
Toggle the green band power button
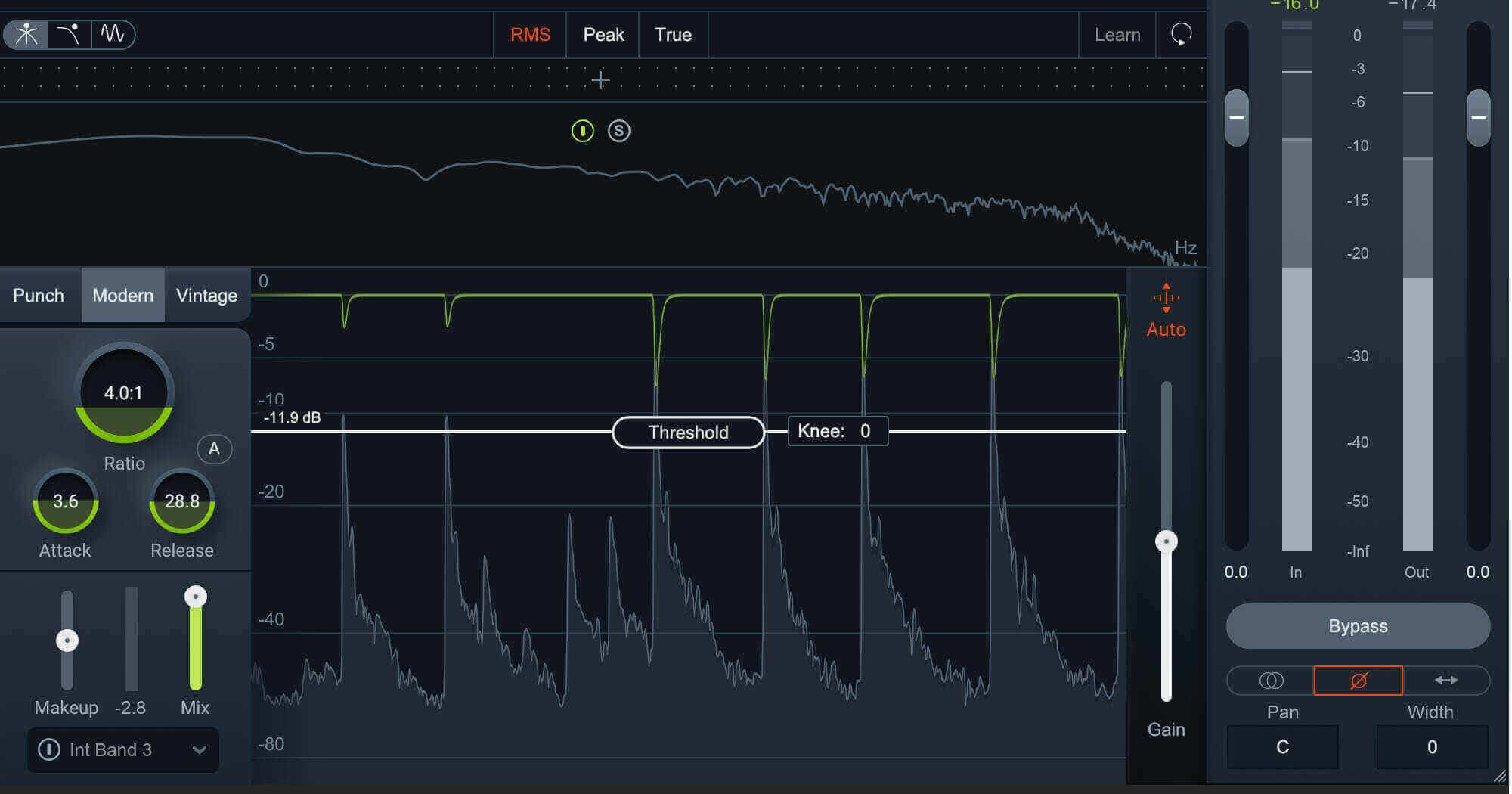[x=582, y=131]
